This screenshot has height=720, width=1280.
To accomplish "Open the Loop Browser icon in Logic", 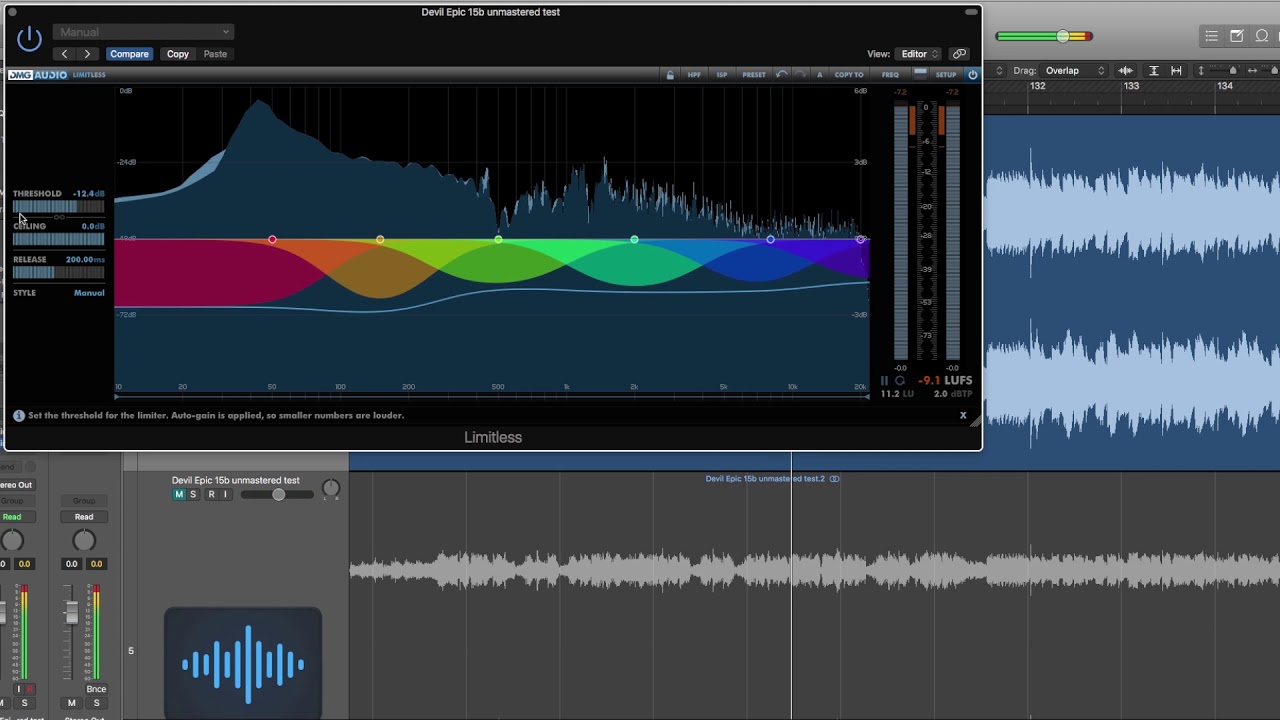I will [x=1262, y=36].
